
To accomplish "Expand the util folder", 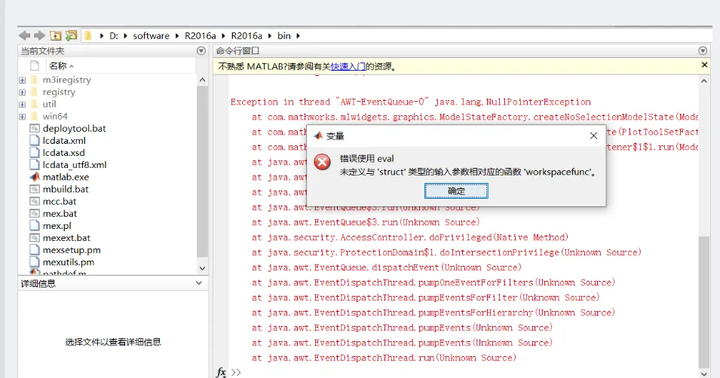I will coord(22,104).
